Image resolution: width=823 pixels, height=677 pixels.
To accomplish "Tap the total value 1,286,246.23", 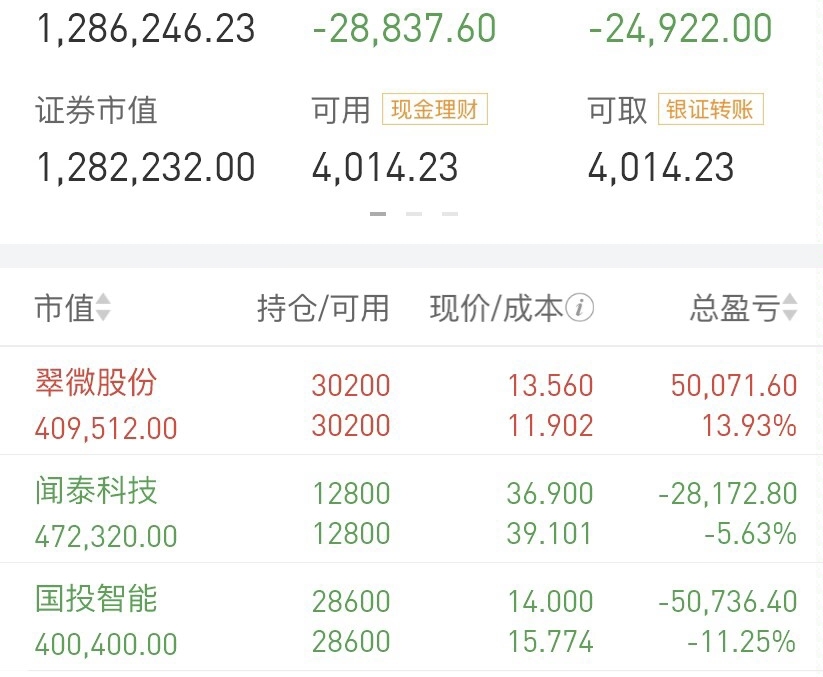I will 146,28.
